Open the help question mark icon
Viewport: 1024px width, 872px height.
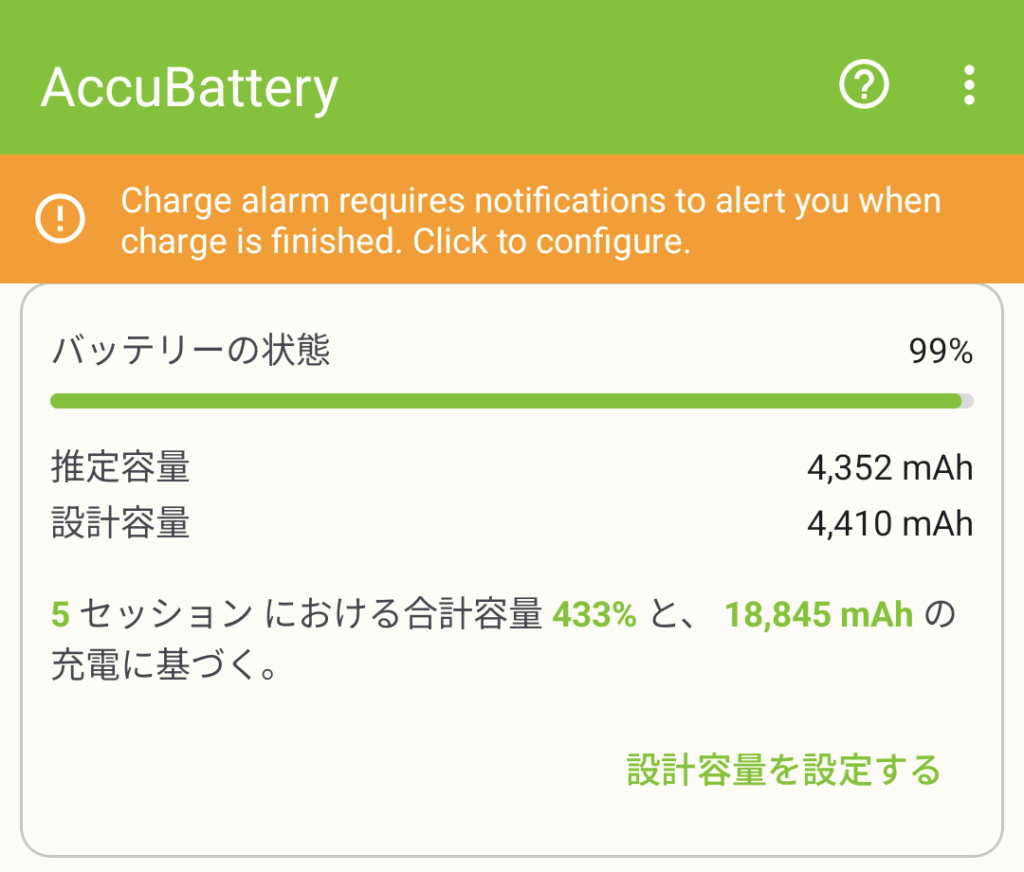(864, 86)
